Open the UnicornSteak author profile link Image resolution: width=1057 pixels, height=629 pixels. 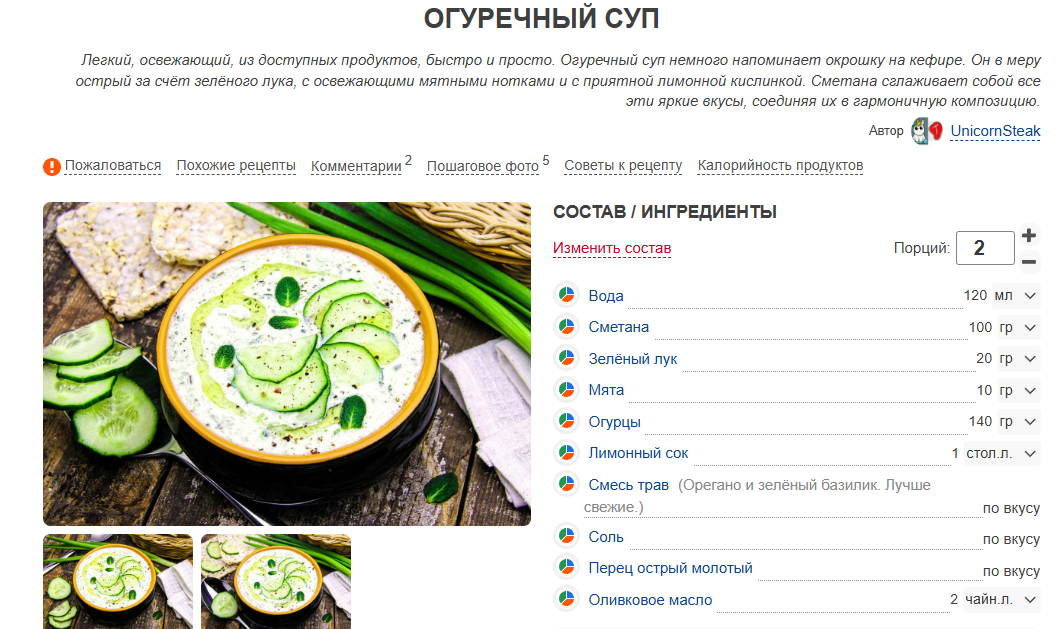[995, 131]
